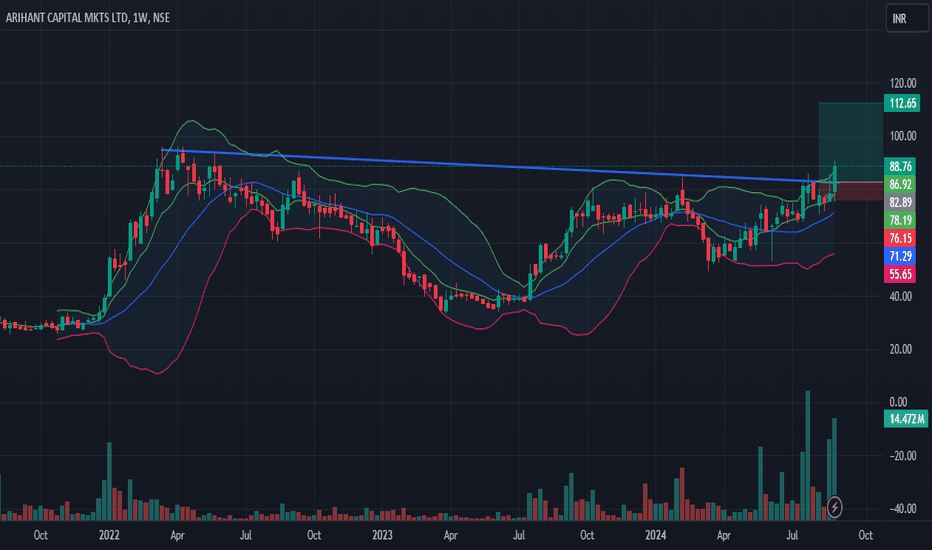Click the 0.00 price axis label
This screenshot has width=932, height=550.
(898, 402)
